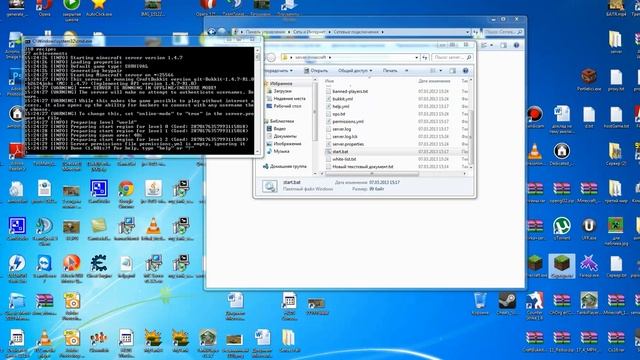The width and height of the screenshot is (640, 360).
Task: Open Документы library in the sidebar
Action: pos(285,136)
